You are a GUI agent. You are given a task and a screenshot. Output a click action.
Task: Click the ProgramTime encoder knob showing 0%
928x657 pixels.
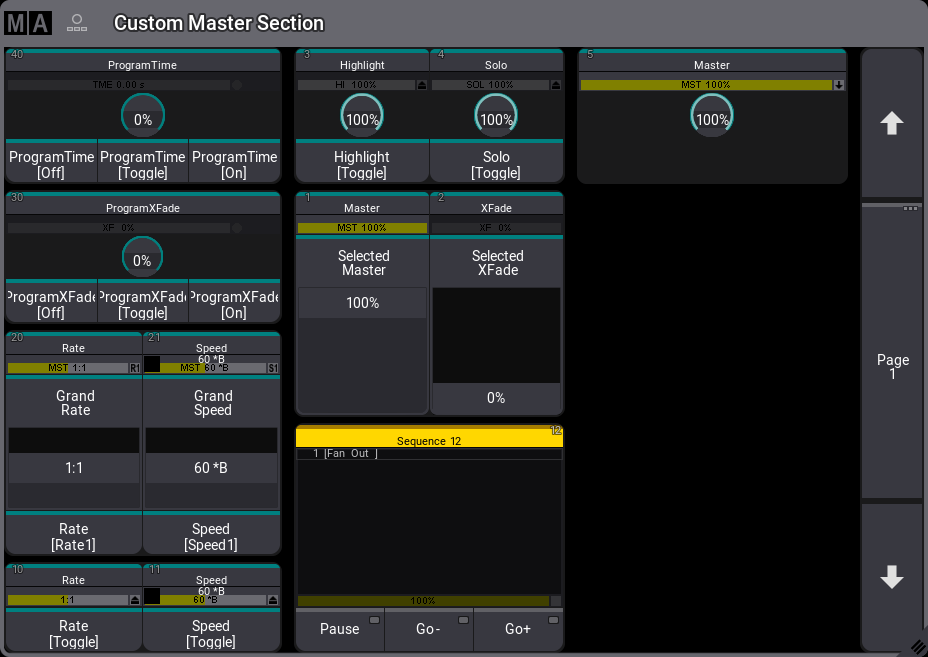143,115
